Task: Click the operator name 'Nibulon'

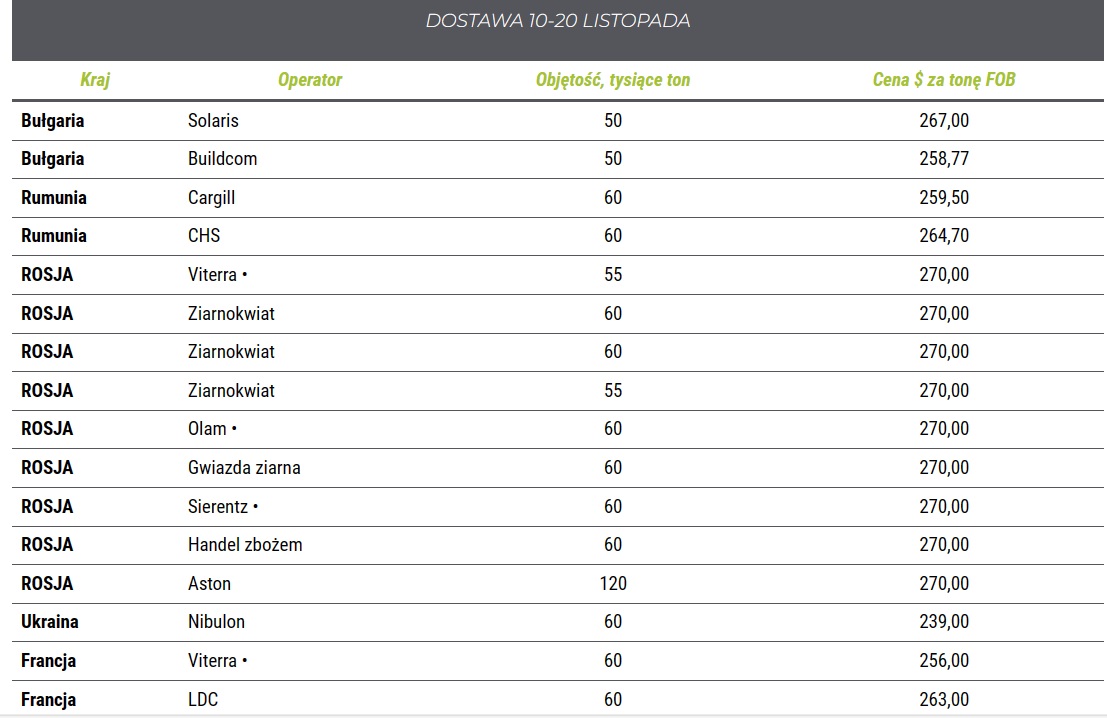Action: tap(216, 621)
